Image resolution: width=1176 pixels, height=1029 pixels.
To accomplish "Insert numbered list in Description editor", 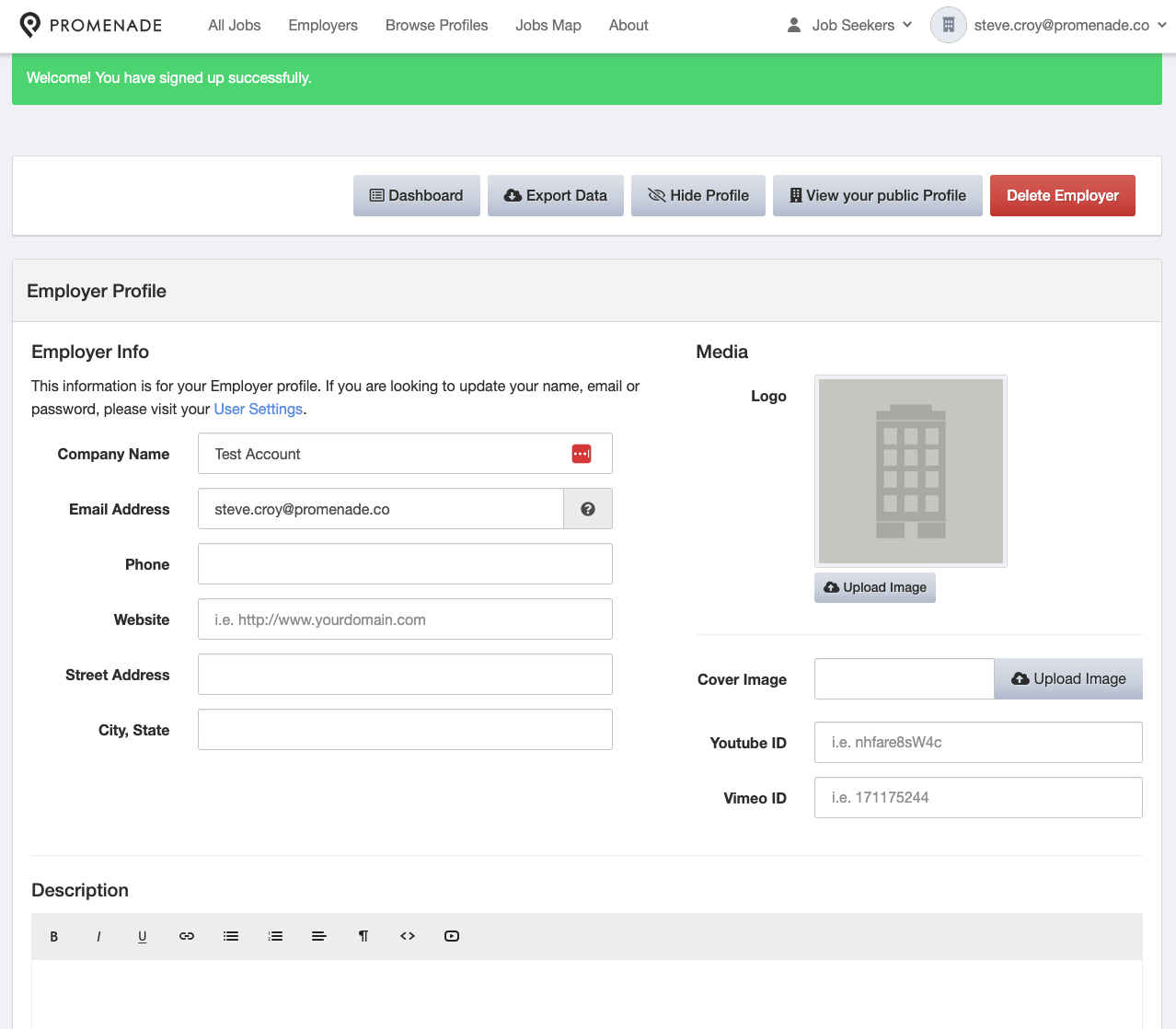I will pyautogui.click(x=275, y=936).
